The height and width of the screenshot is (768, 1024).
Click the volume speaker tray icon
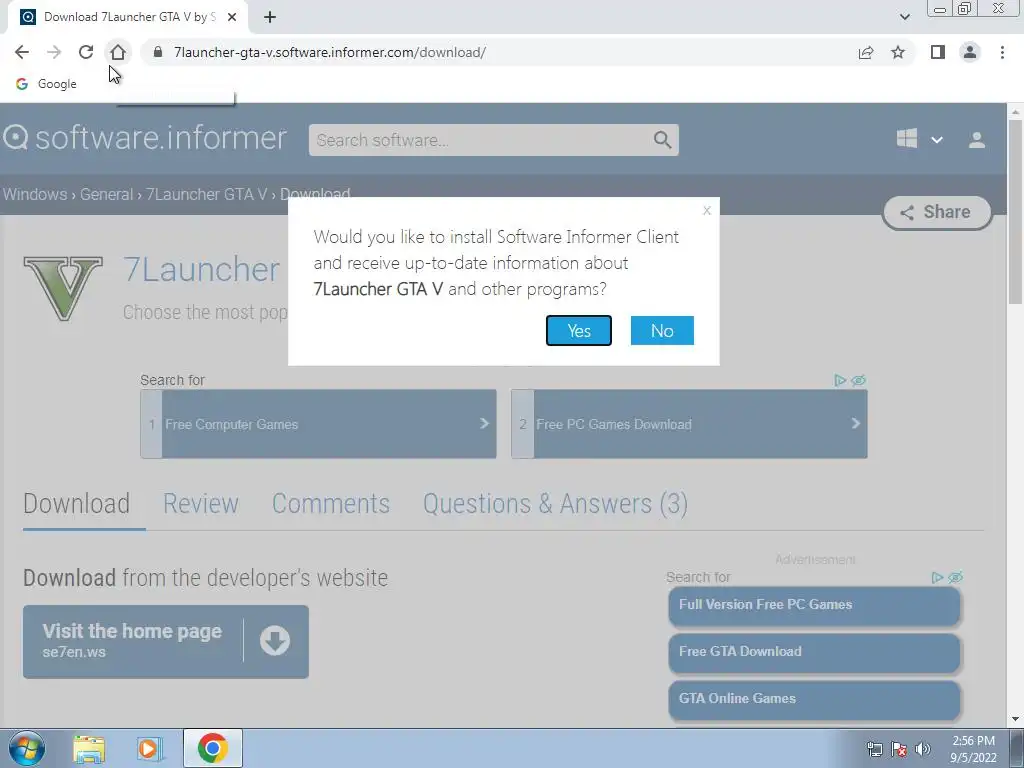pos(923,749)
